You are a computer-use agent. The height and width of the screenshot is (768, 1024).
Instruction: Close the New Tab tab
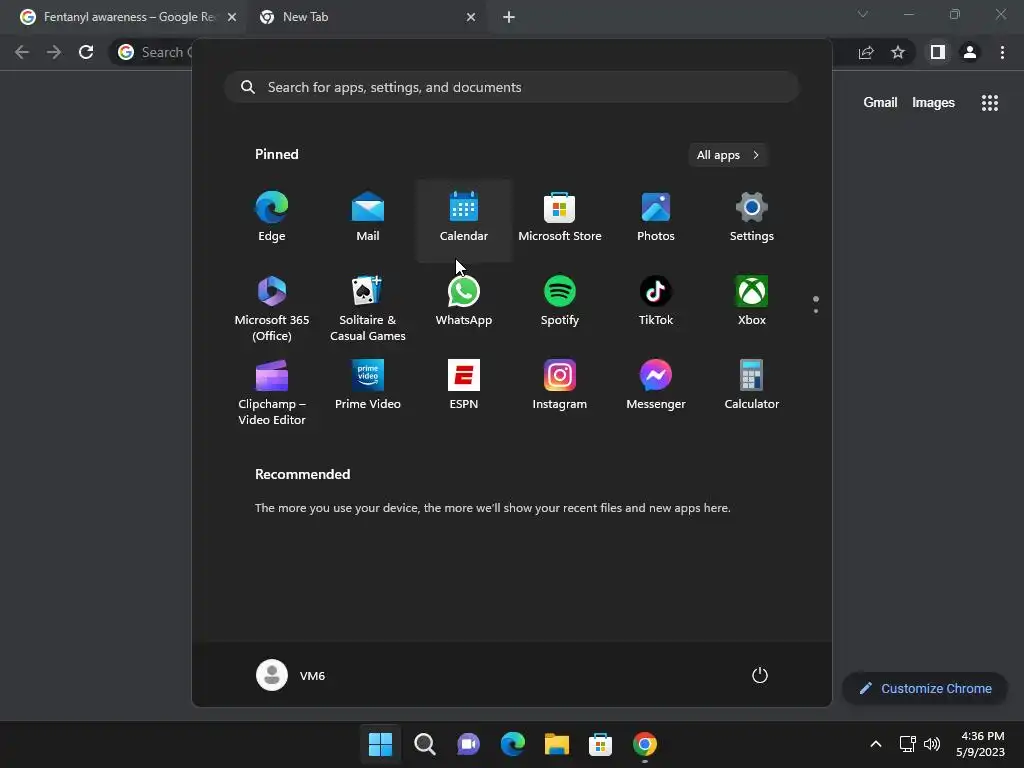coord(471,17)
